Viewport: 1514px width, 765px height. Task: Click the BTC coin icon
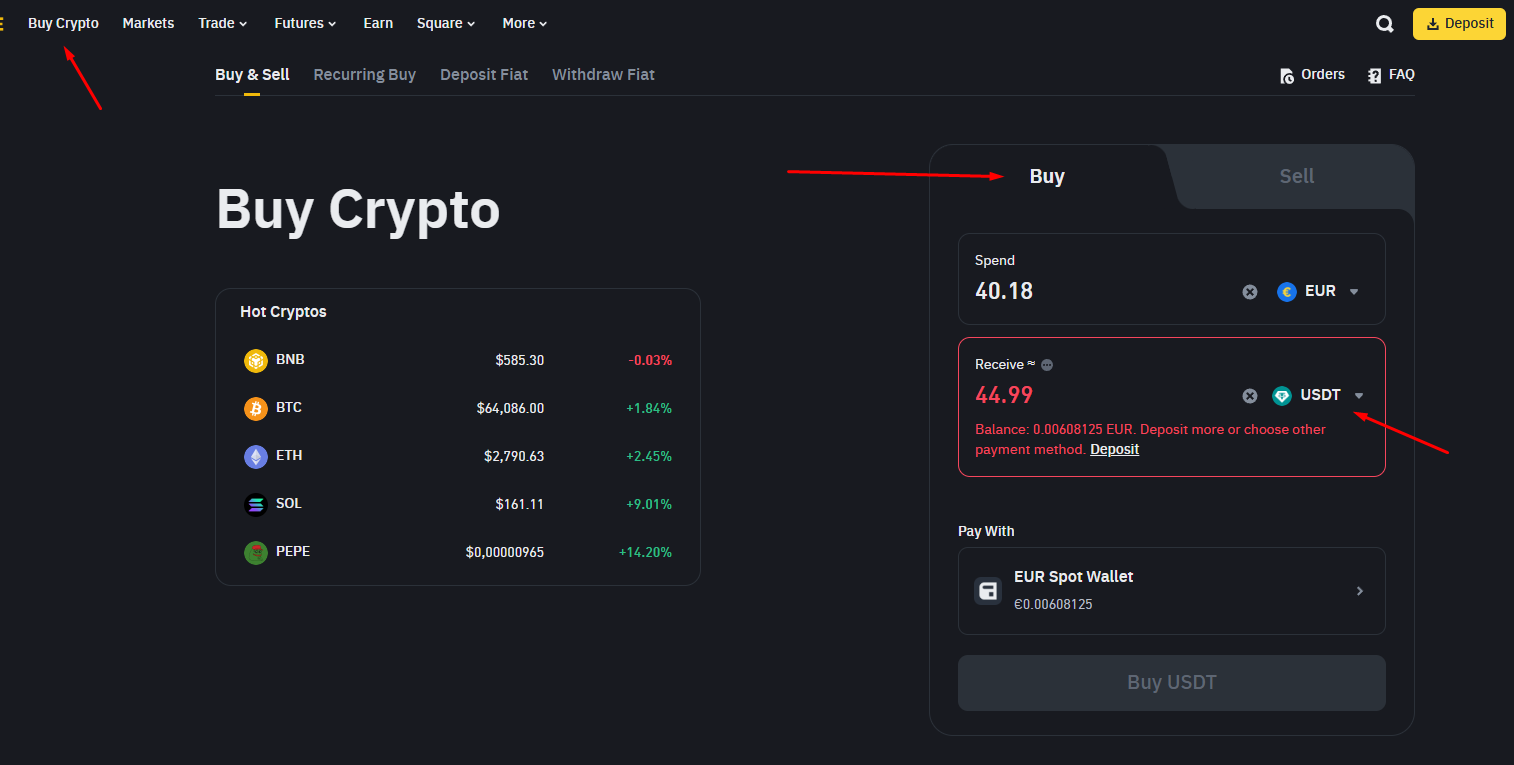click(256, 408)
